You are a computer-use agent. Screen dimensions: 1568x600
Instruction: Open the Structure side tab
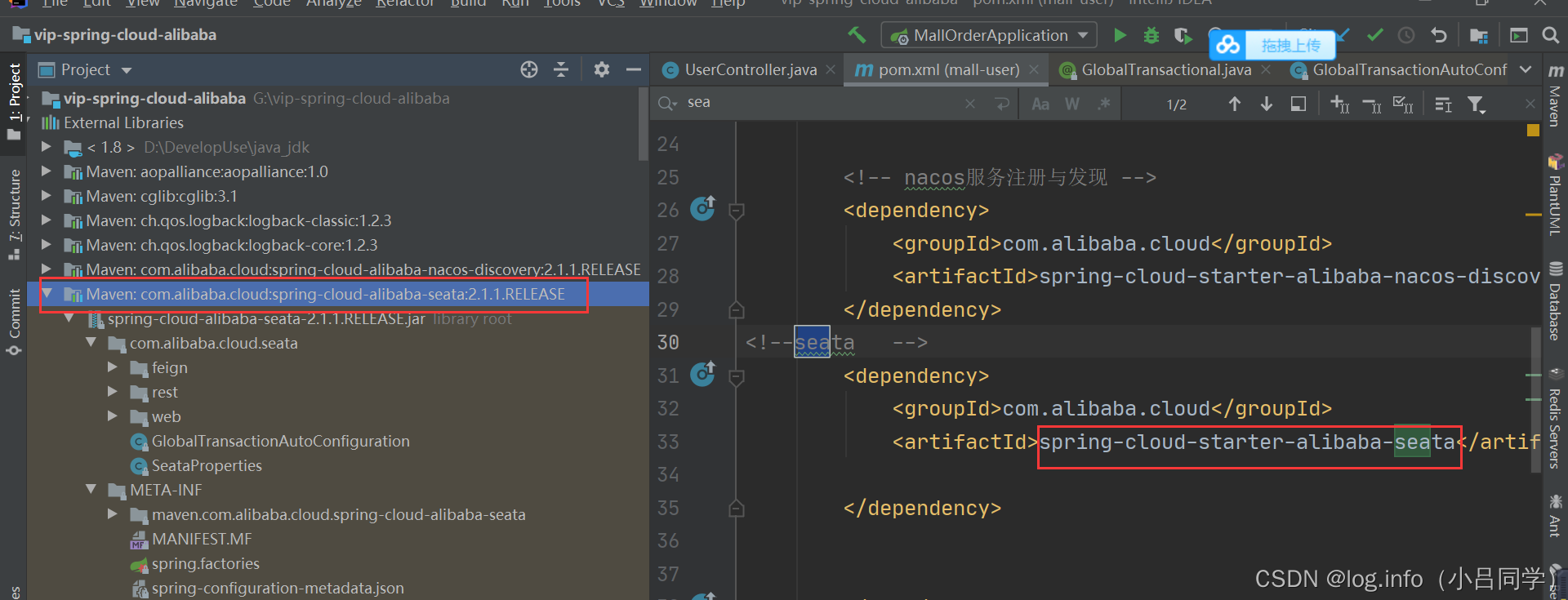tap(15, 214)
